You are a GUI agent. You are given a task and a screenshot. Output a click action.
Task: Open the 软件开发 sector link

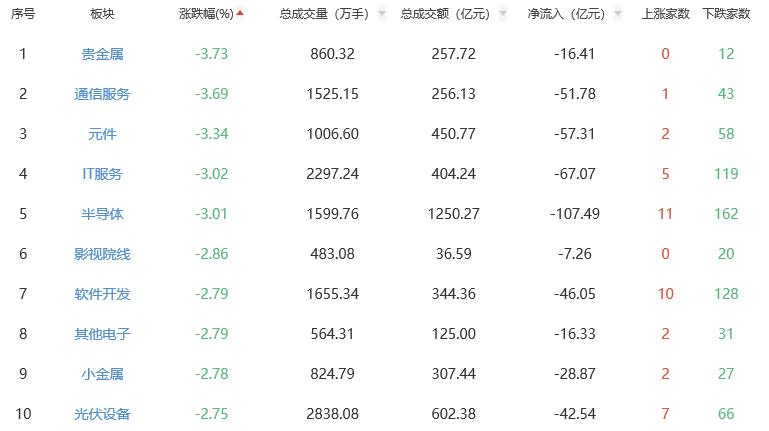[102, 294]
